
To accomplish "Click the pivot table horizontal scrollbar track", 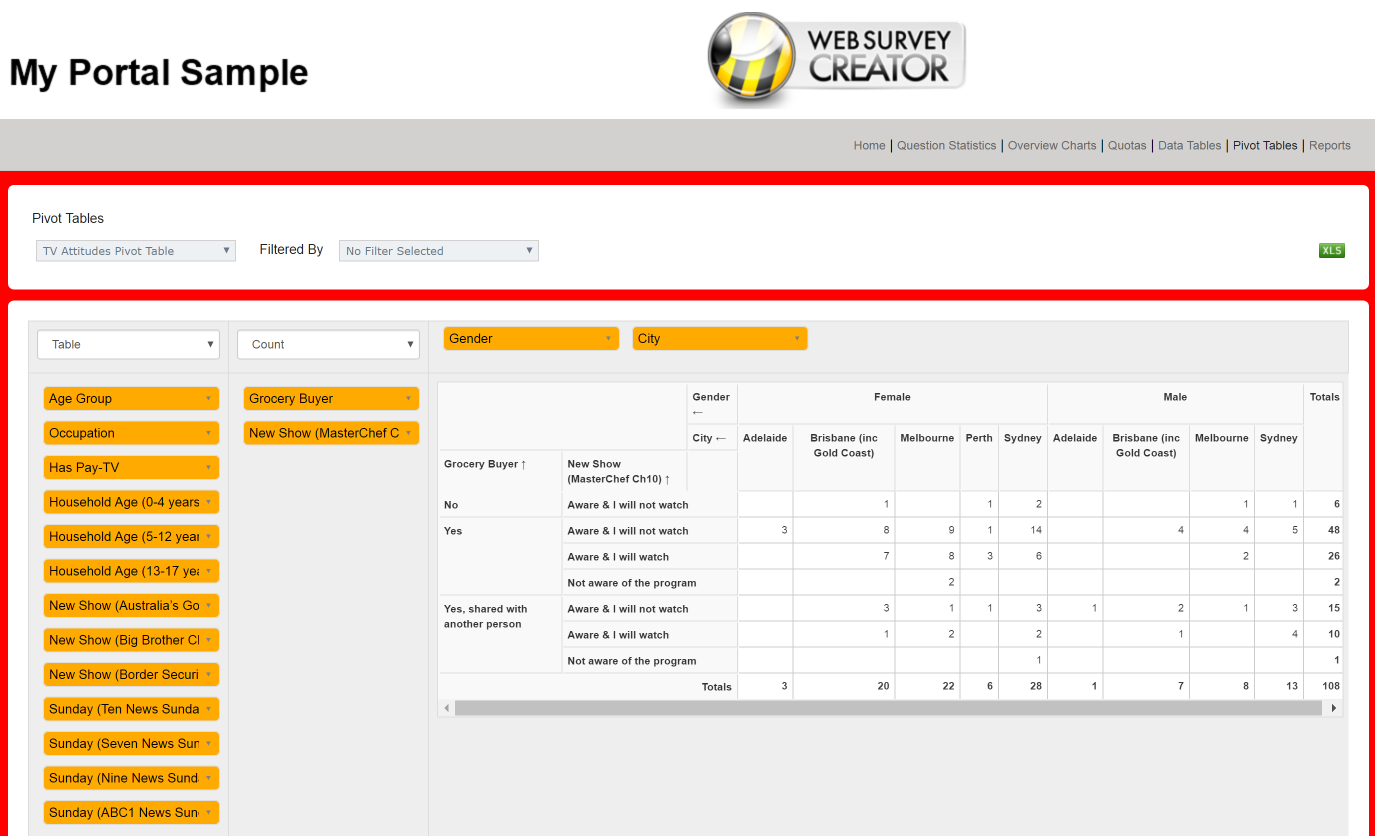I will tap(888, 708).
